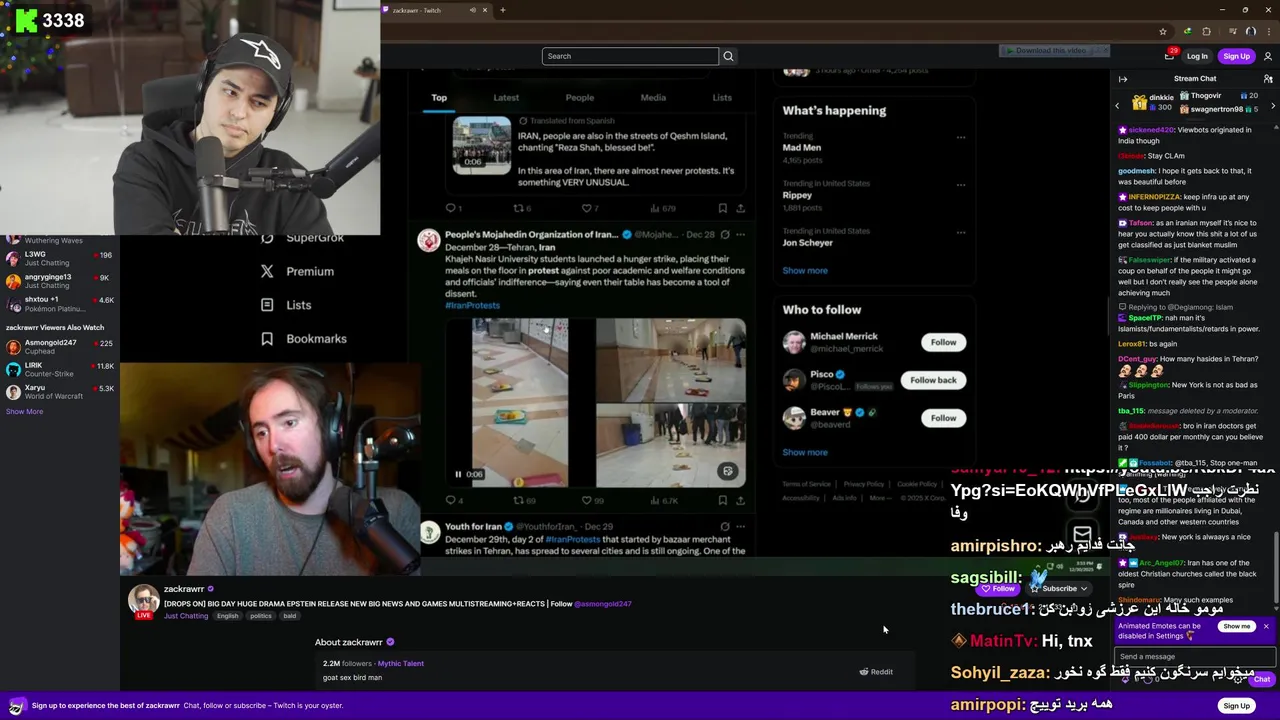Click the Chat send button
This screenshot has width=1280, height=720.
point(1262,680)
